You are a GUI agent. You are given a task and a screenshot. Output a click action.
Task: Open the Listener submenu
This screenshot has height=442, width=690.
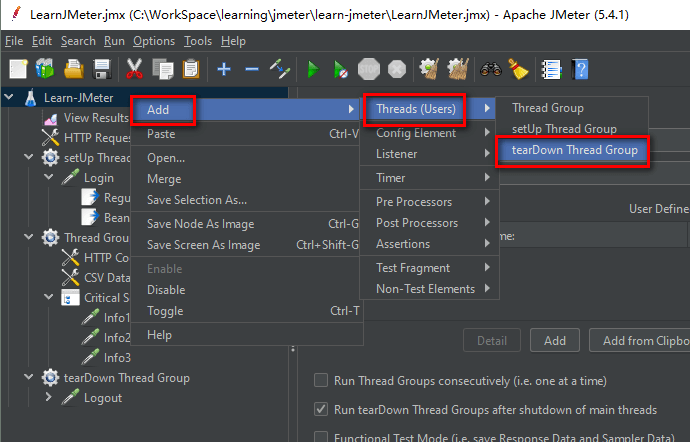point(429,154)
